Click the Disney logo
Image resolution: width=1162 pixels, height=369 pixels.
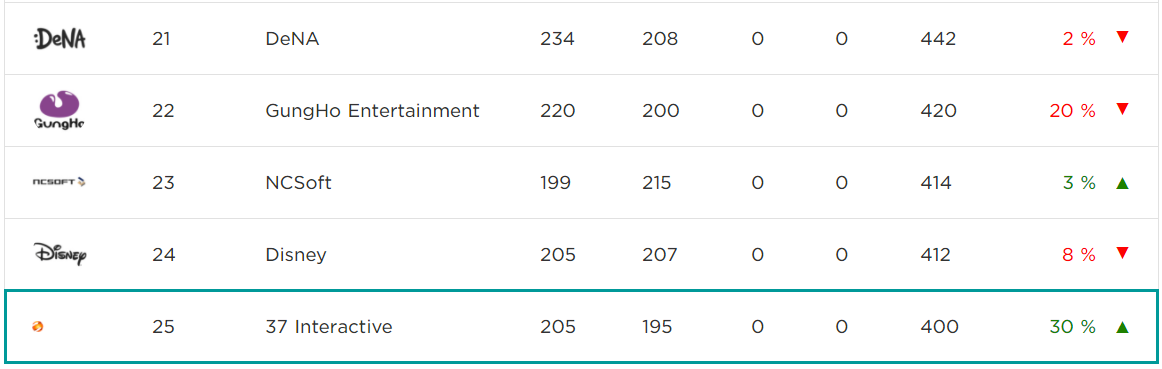[60, 254]
